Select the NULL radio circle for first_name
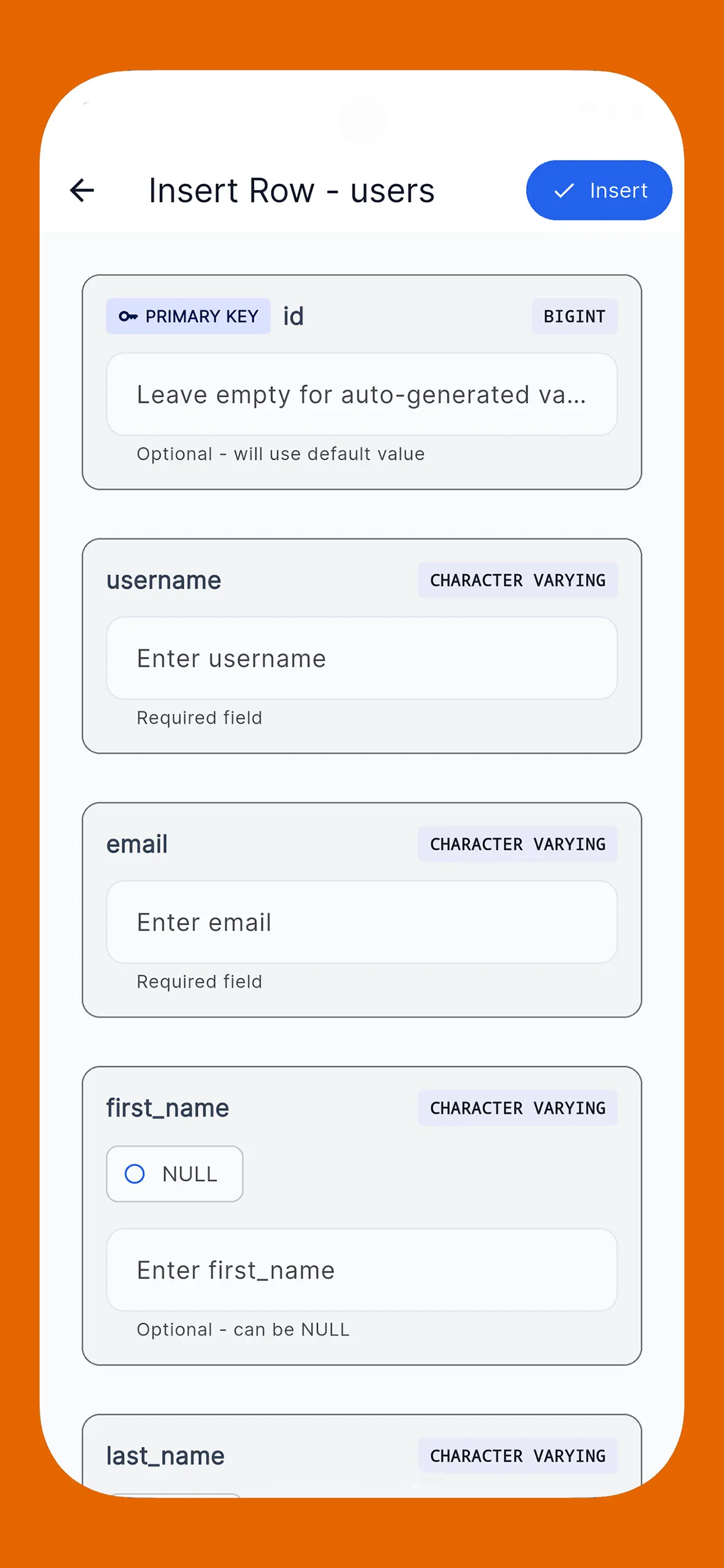The image size is (724, 1568). pos(135,1174)
